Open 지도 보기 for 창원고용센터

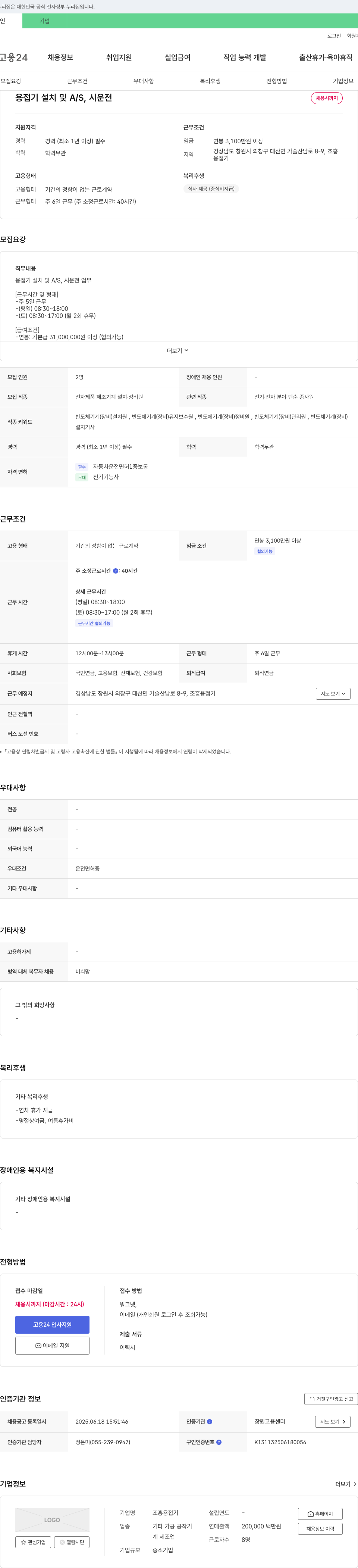[333, 1422]
